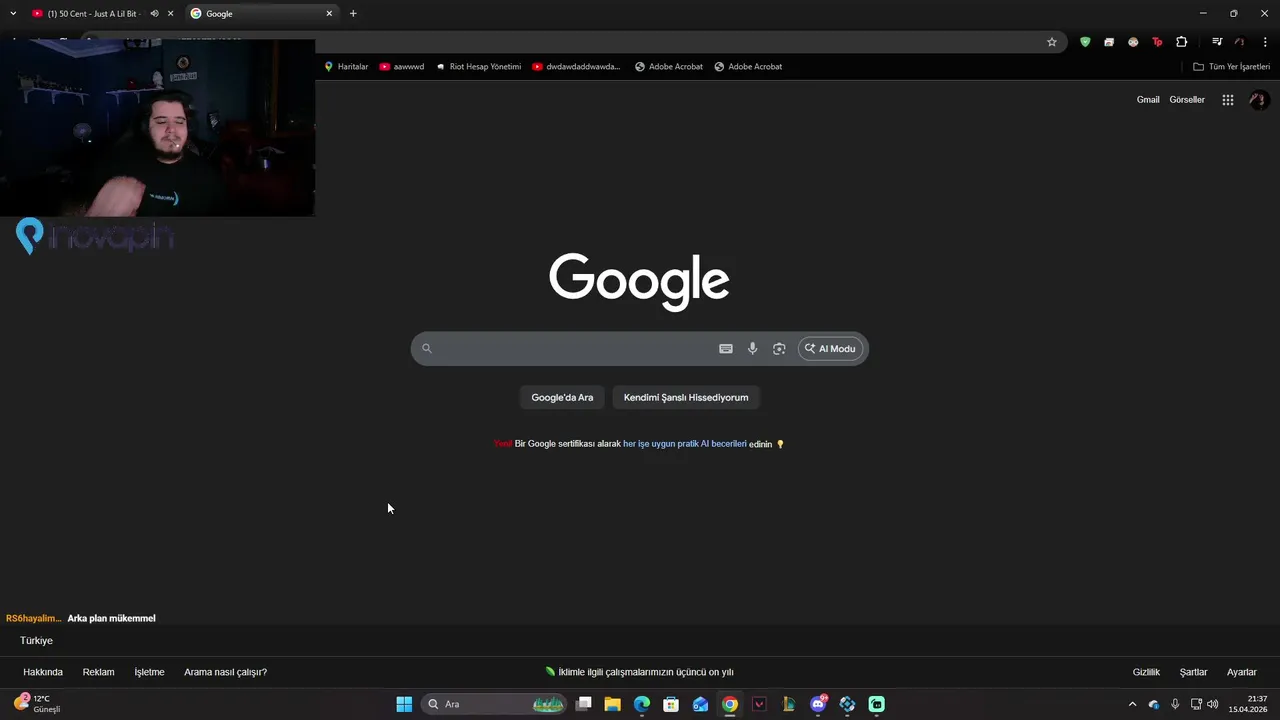Viewport: 1280px width, 720px height.
Task: Open Discord from the taskbar
Action: point(818,704)
